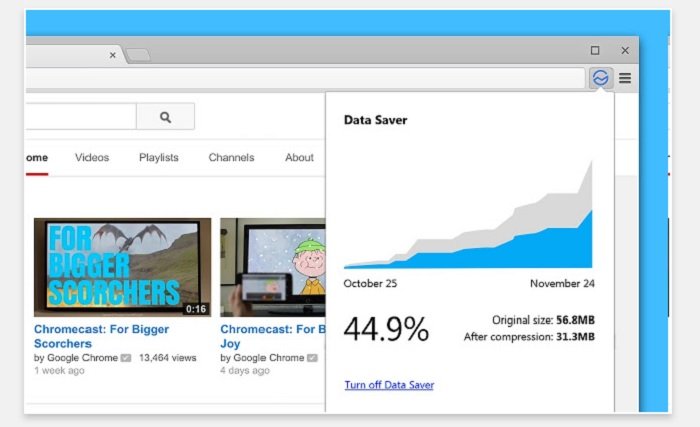Switch to the Videos tab
The image size is (700, 427).
92,157
